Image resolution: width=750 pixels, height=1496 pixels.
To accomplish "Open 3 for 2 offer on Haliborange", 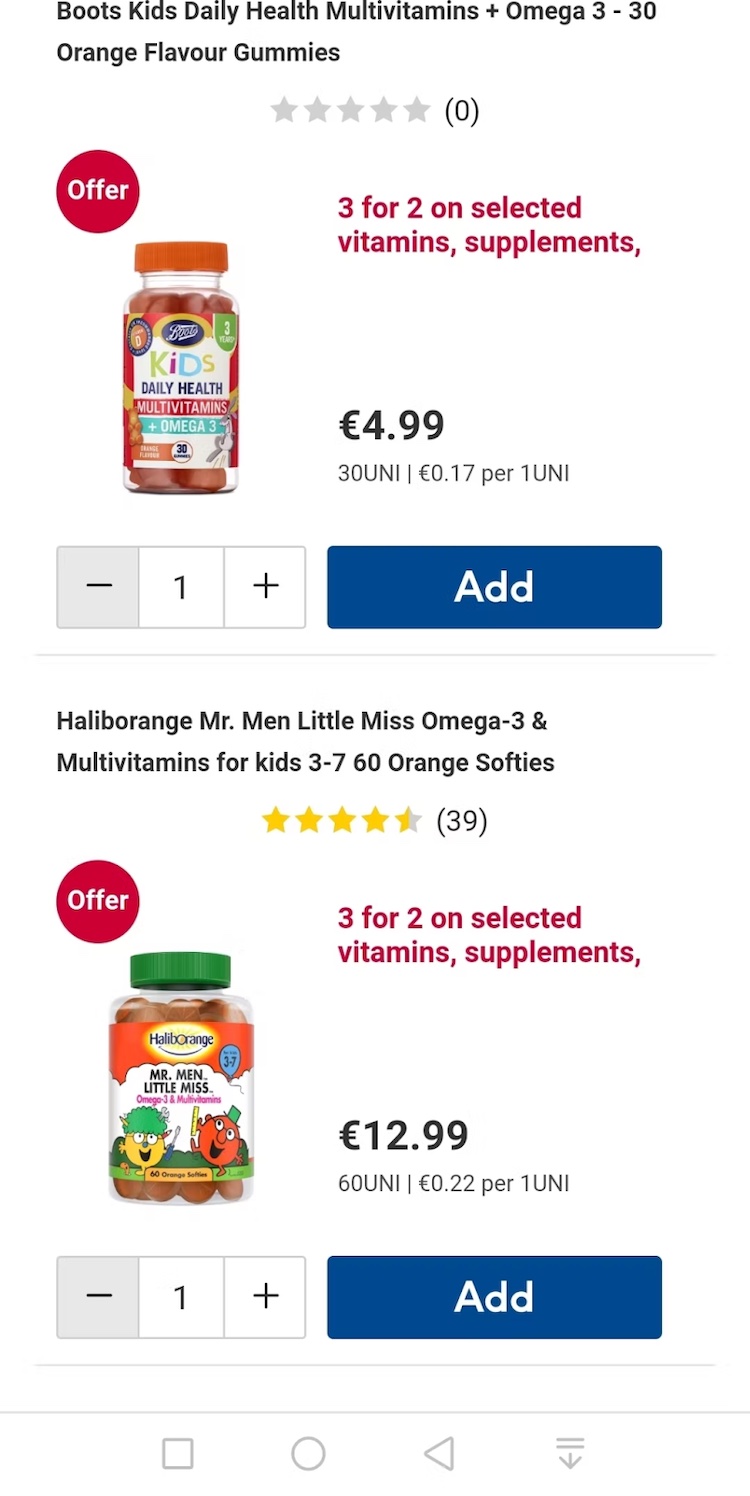I will tap(488, 935).
